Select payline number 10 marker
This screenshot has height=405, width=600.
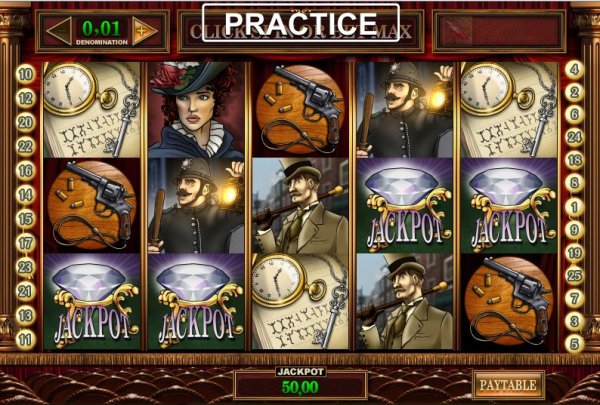(x=26, y=74)
